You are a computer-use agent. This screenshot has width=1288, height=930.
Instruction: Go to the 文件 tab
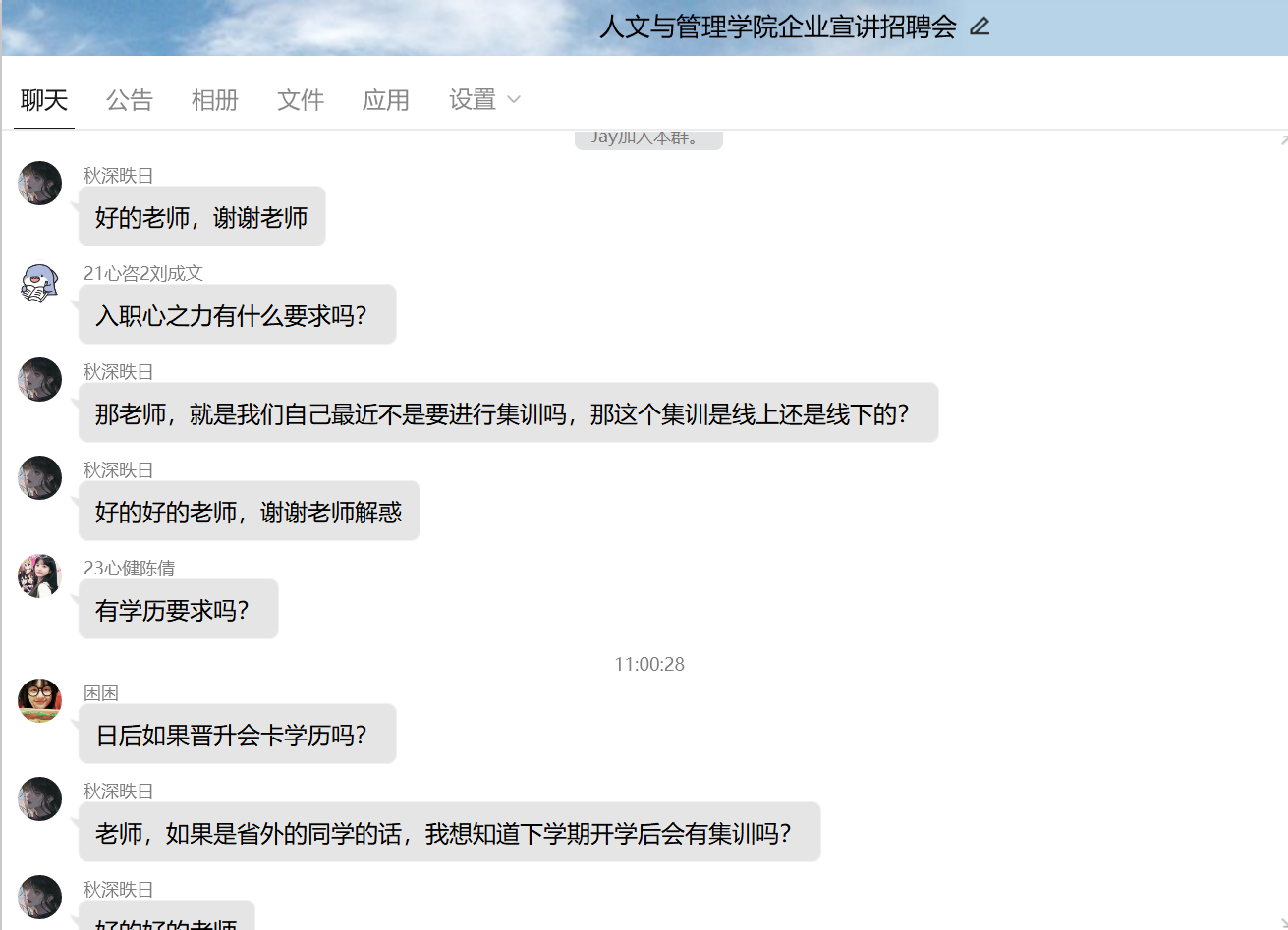pyautogui.click(x=301, y=100)
